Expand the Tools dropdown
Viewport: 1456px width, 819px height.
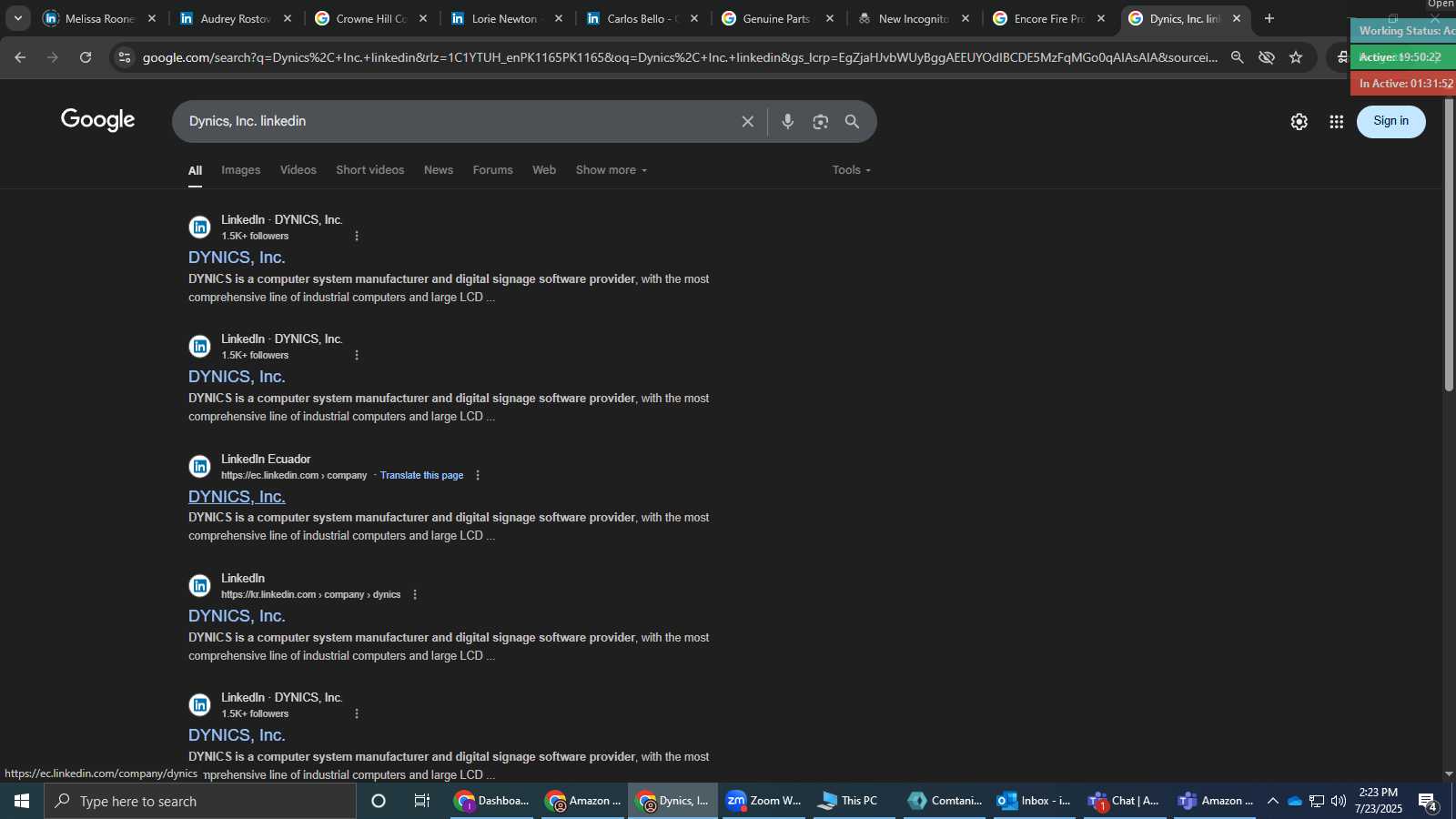(852, 170)
